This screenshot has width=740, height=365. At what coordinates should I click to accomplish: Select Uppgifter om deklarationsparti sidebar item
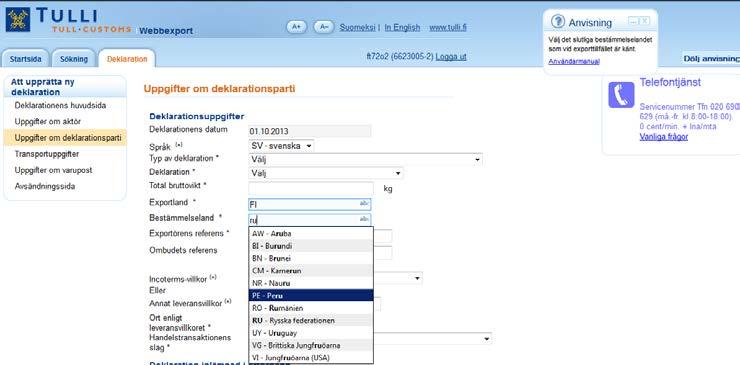(65, 137)
